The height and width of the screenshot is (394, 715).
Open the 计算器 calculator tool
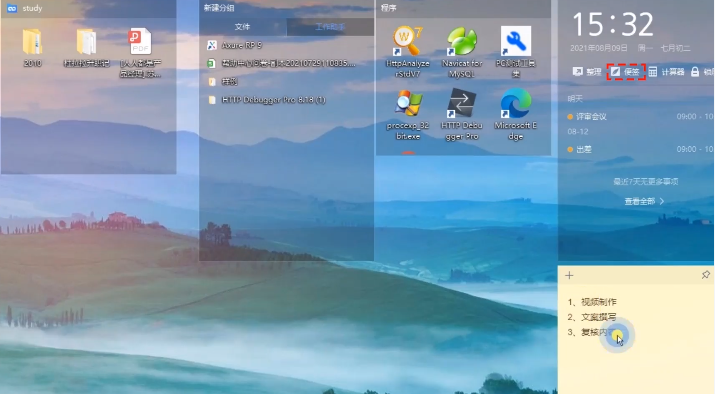tap(666, 72)
